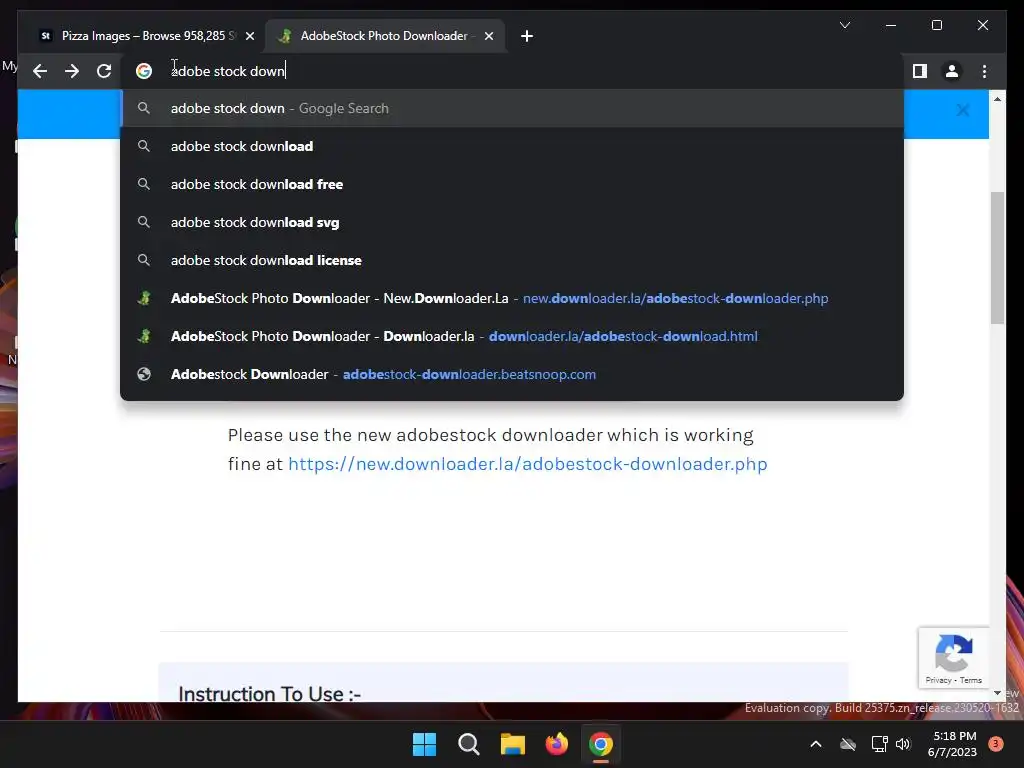
Task: Open the New.Downloader.La adobestock-downloader.php suggestion
Action: 512,298
